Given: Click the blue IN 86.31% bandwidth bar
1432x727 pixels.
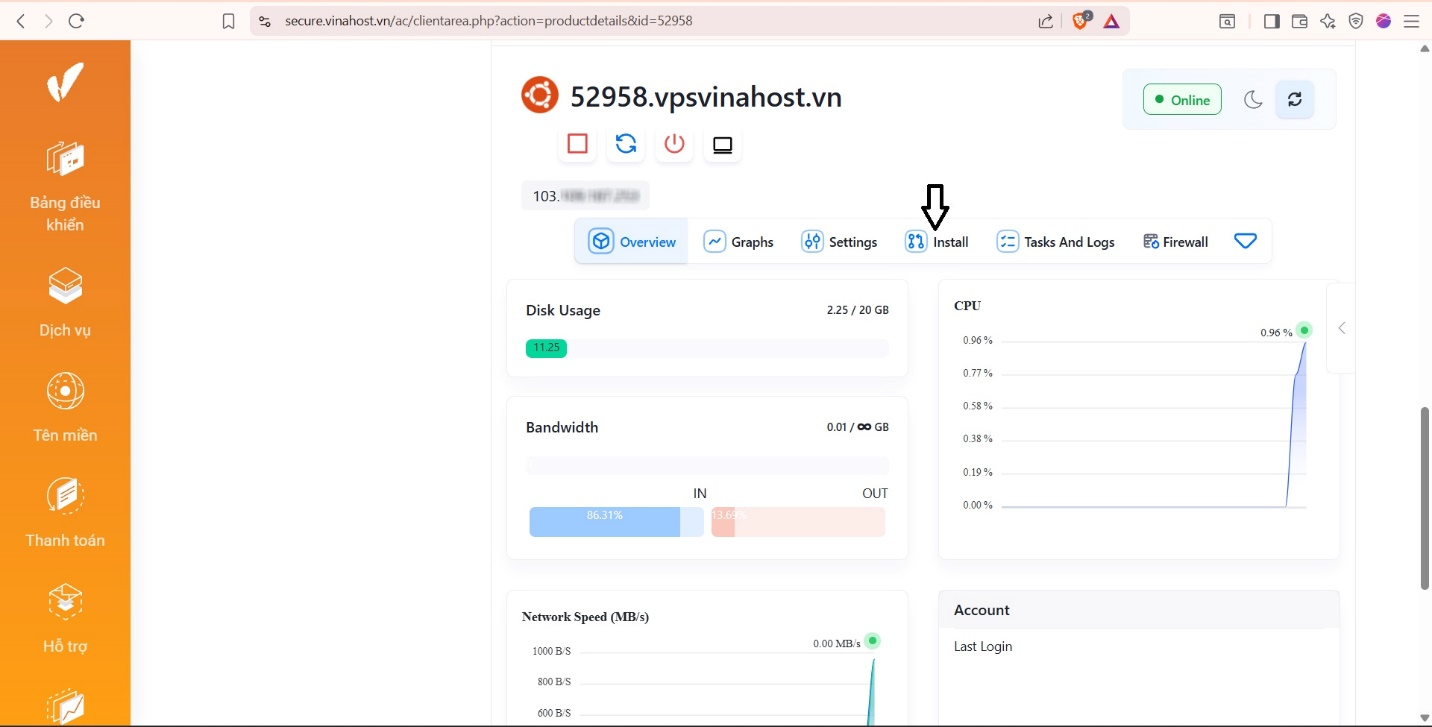Looking at the screenshot, I should pyautogui.click(x=616, y=522).
